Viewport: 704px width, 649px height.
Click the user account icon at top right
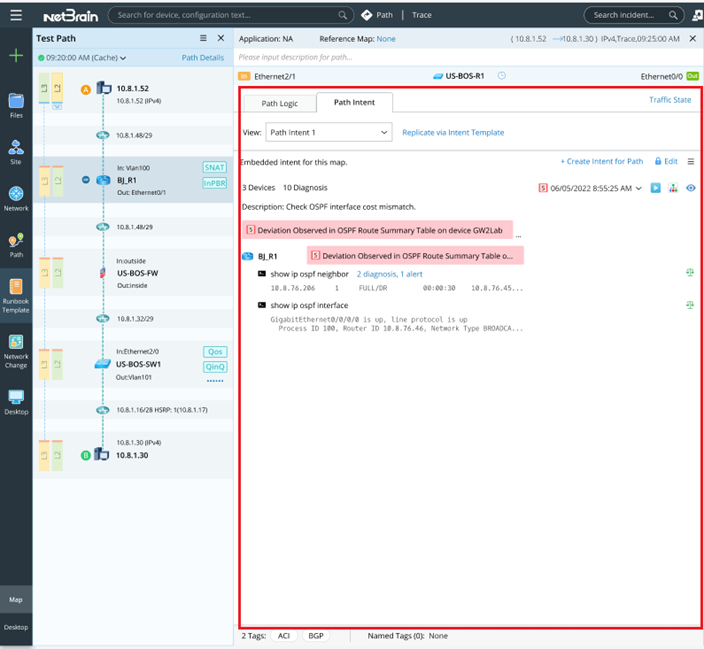tap(697, 15)
